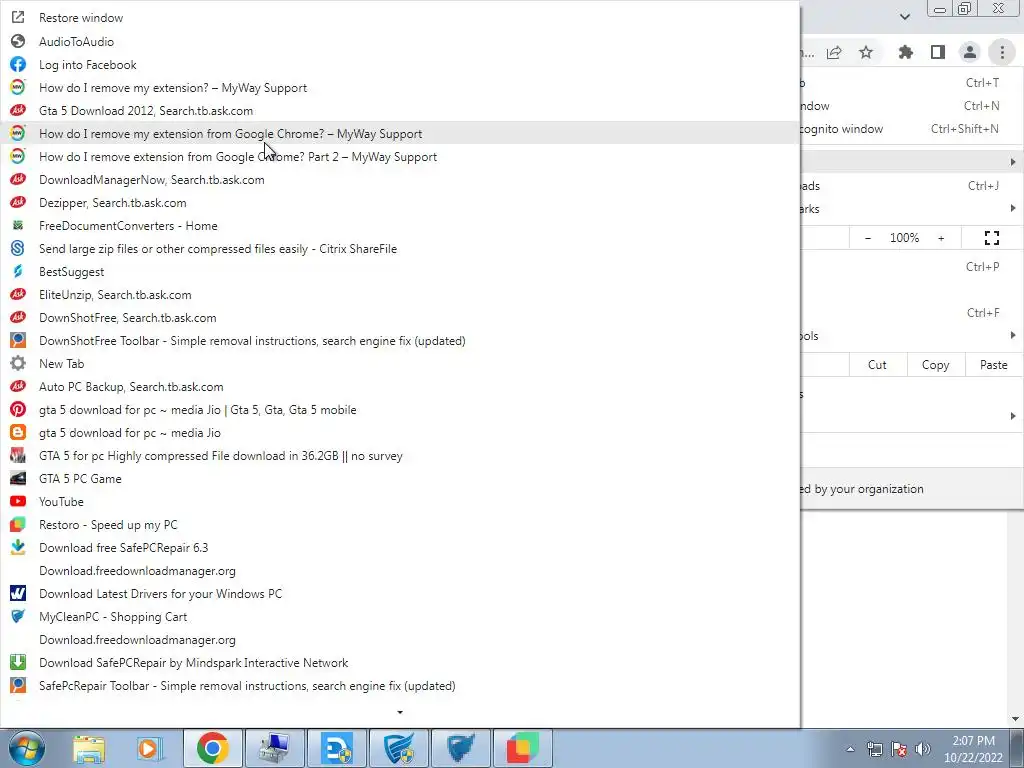Click Paste in the Chrome menu
The height and width of the screenshot is (768, 1024).
[993, 365]
